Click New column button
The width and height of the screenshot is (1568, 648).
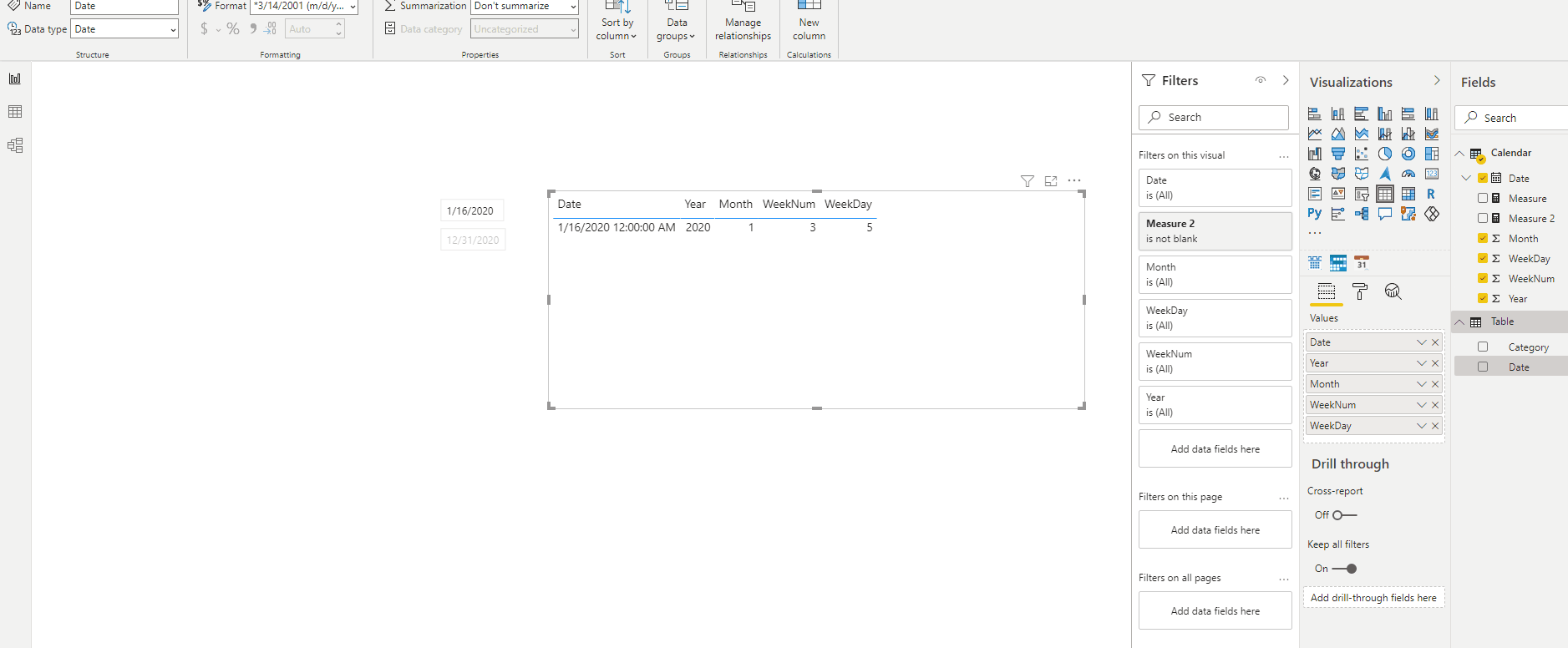tap(809, 22)
